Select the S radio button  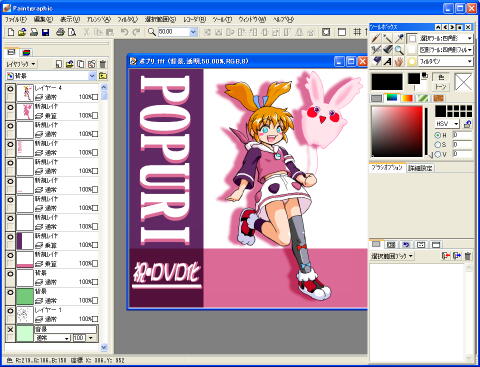tap(438, 145)
